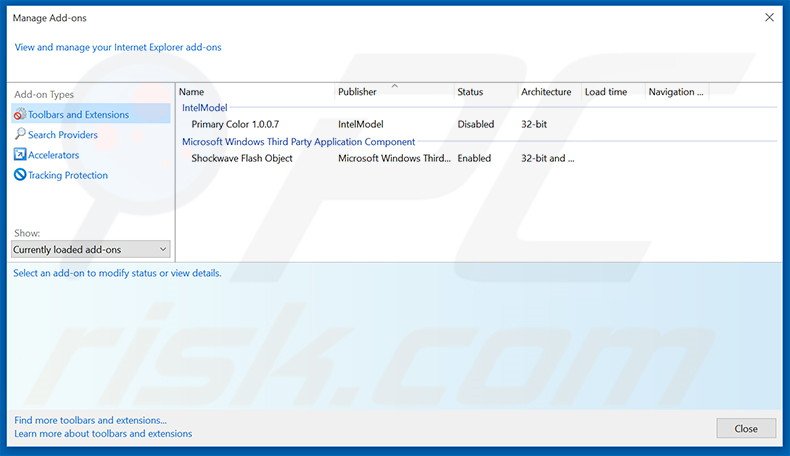Select Accelerators add-on type
Viewport: 790px width, 456px height.
[x=53, y=155]
